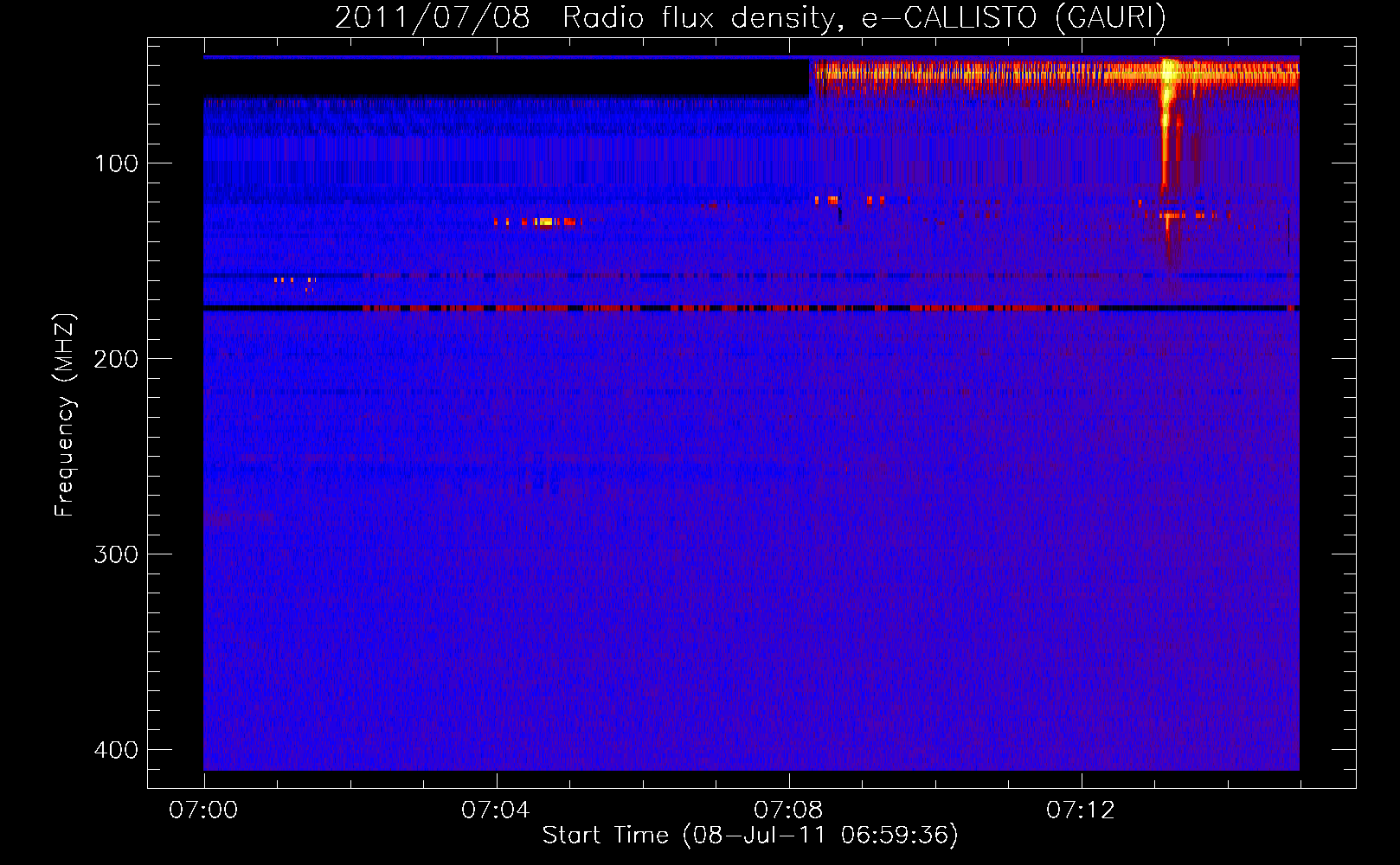This screenshot has width=1400, height=865.
Task: Click the 200 frequency tick label
Action: 116,359
